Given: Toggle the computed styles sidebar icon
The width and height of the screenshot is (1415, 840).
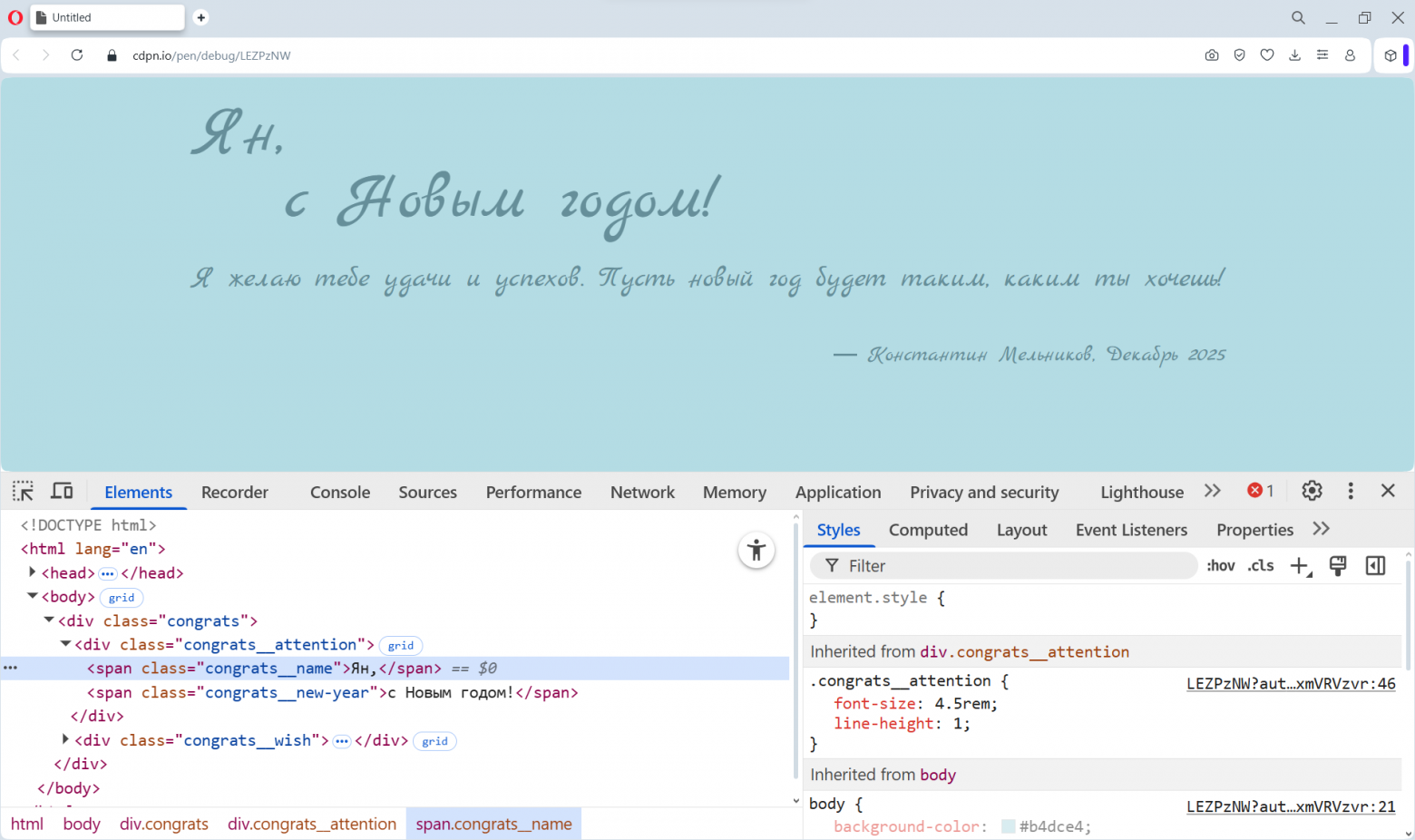Looking at the screenshot, I should [1375, 566].
